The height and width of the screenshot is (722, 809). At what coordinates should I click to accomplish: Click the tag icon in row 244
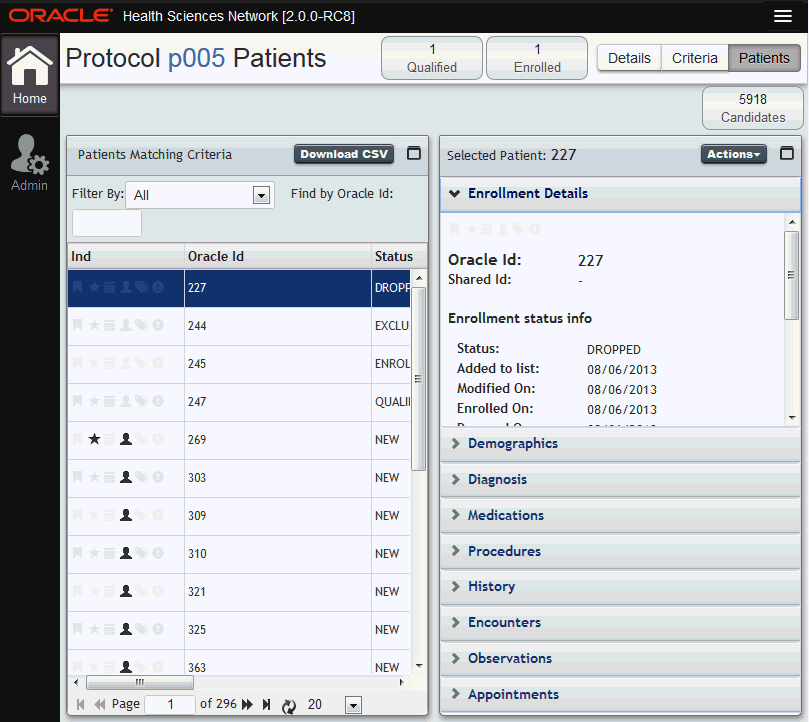141,325
